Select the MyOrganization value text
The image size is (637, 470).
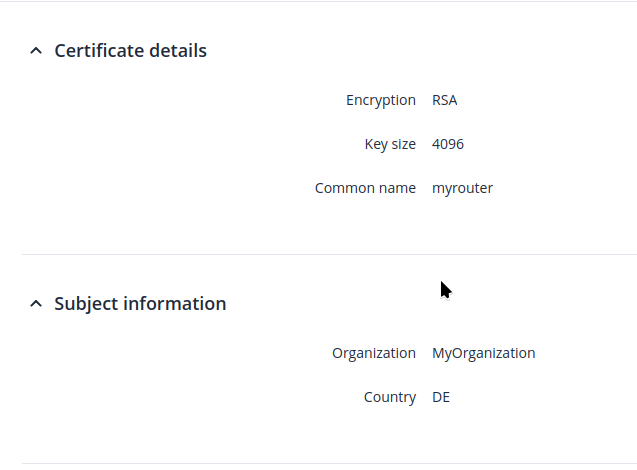483,353
